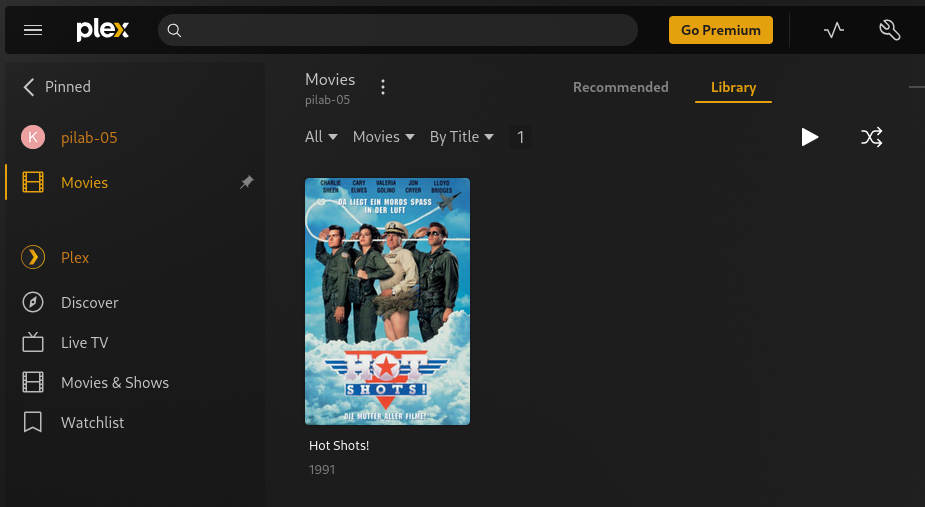This screenshot has width=925, height=507.
Task: Go back using the Pinned chevron
Action: [x=28, y=87]
